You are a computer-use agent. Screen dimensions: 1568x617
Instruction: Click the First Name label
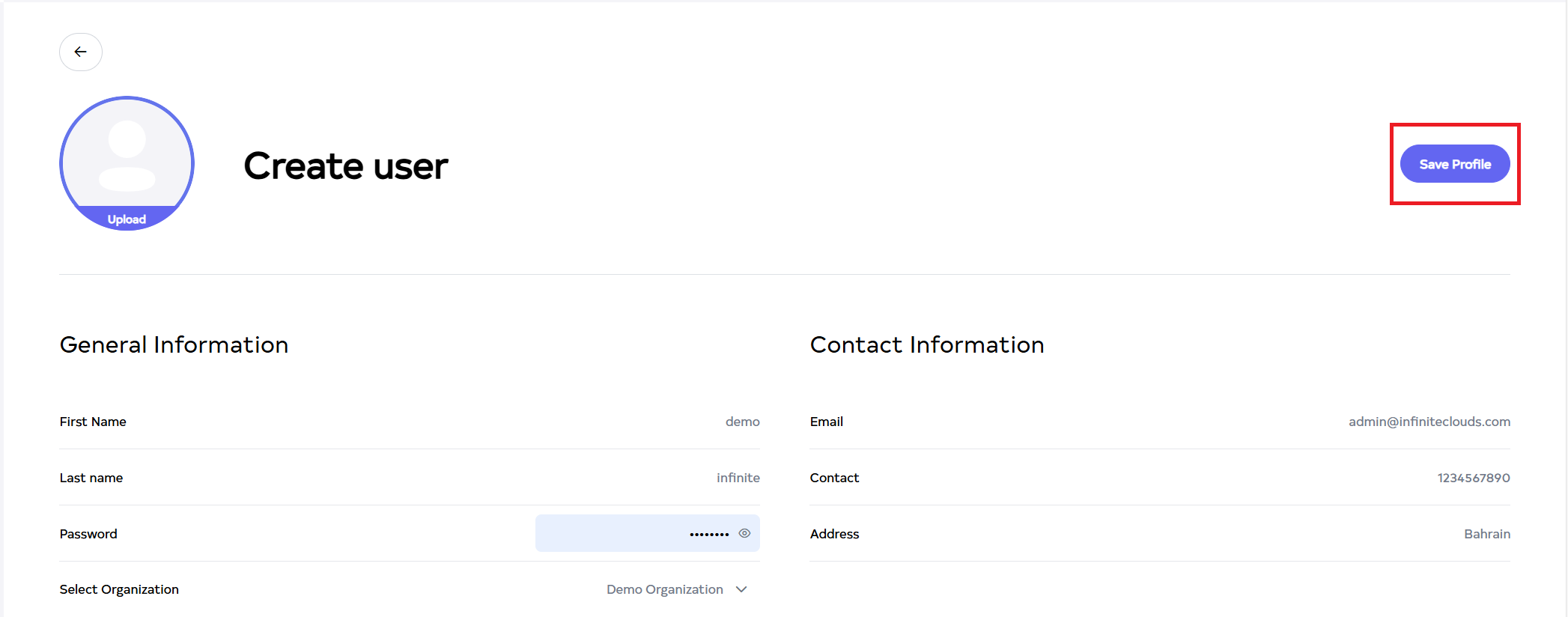[x=93, y=422]
